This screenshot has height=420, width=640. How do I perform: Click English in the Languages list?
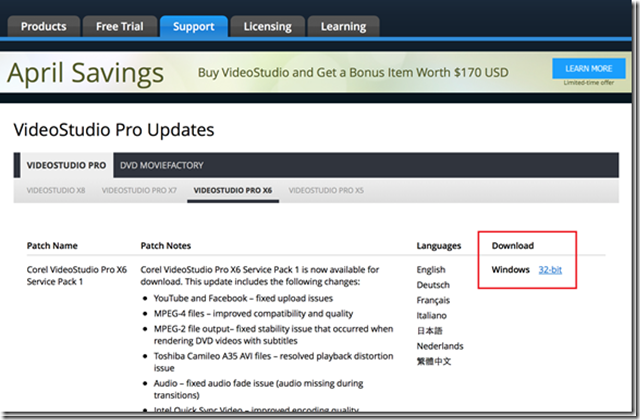pyautogui.click(x=431, y=270)
